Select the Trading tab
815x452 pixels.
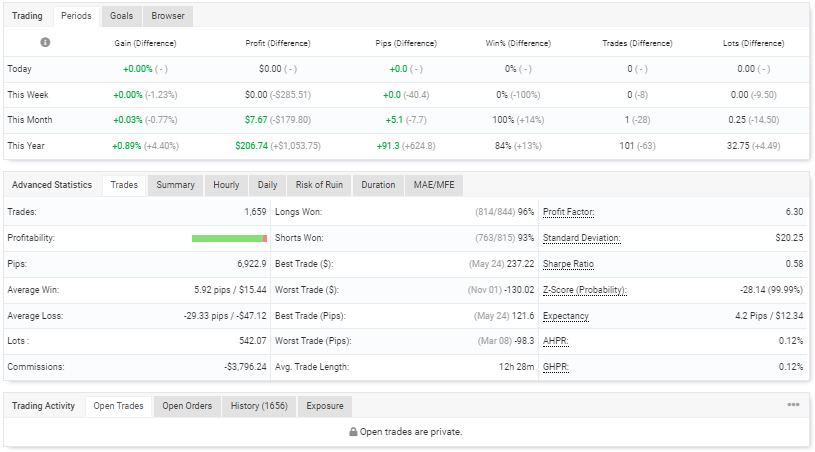pos(27,16)
